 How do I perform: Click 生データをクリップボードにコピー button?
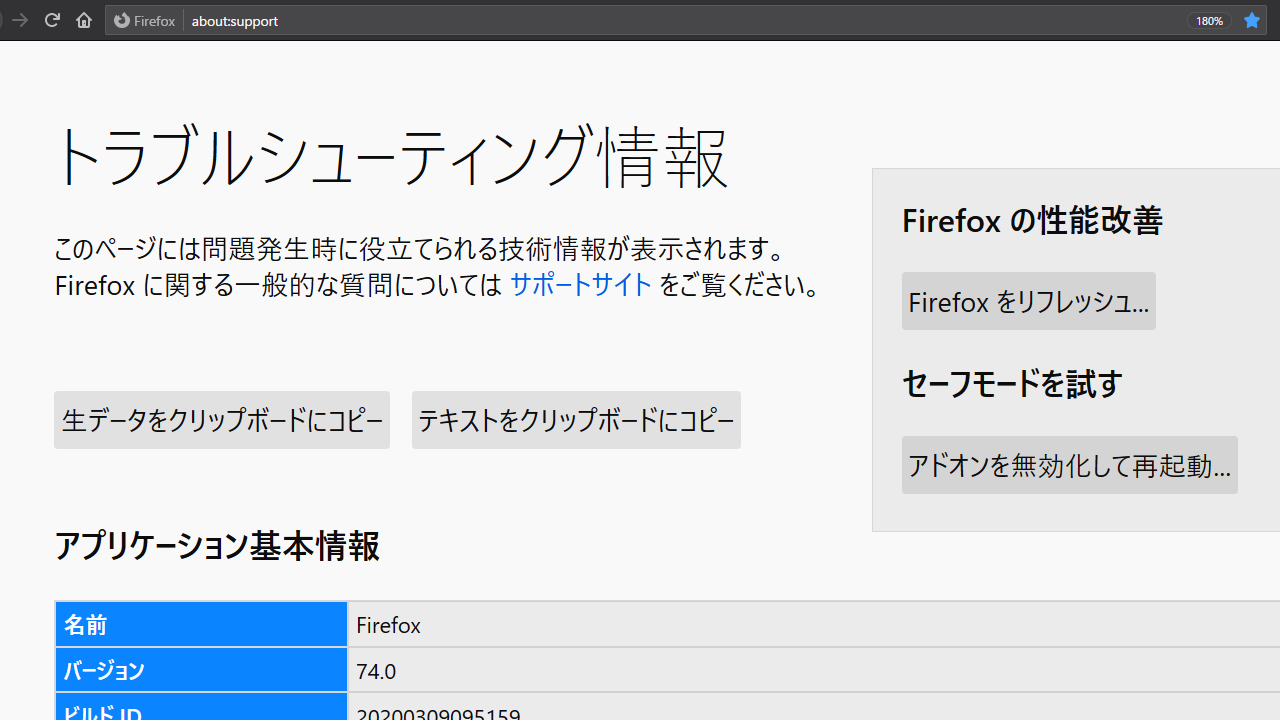coord(222,420)
